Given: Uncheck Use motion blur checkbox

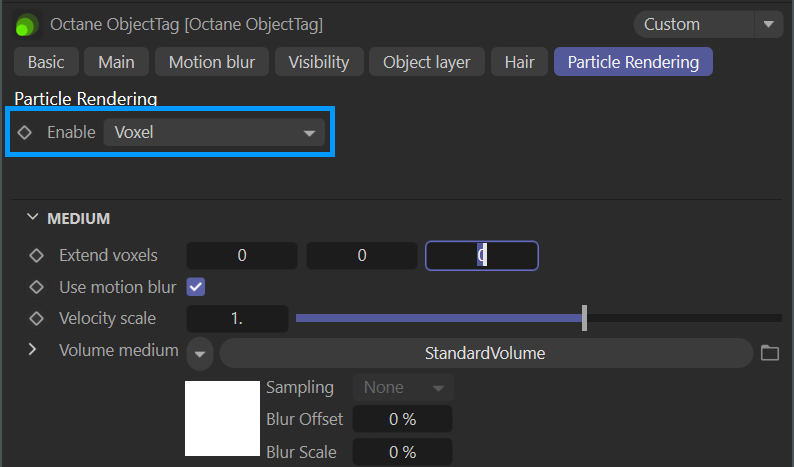Looking at the screenshot, I should (x=195, y=287).
